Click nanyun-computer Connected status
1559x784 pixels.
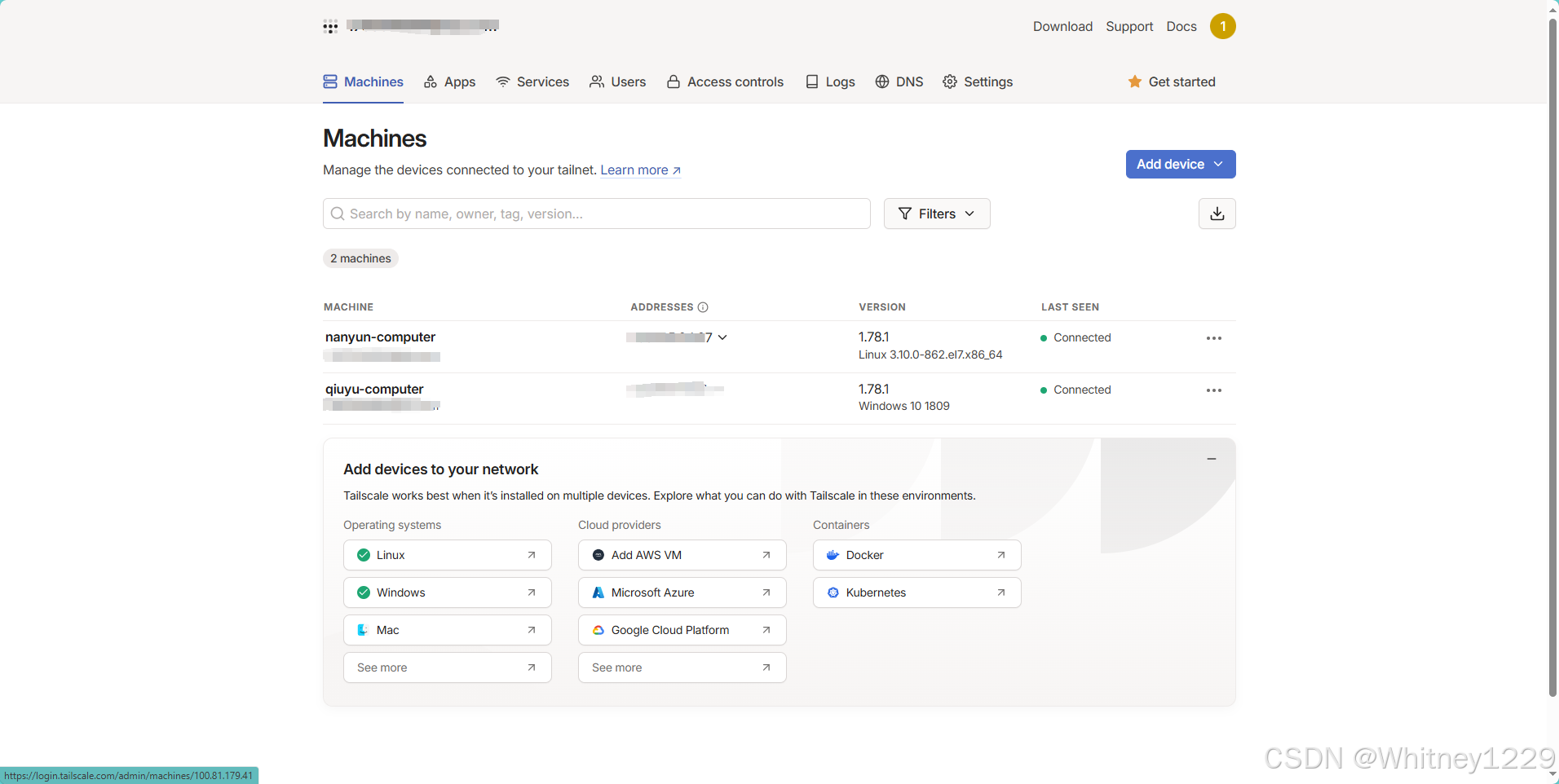(x=1075, y=337)
